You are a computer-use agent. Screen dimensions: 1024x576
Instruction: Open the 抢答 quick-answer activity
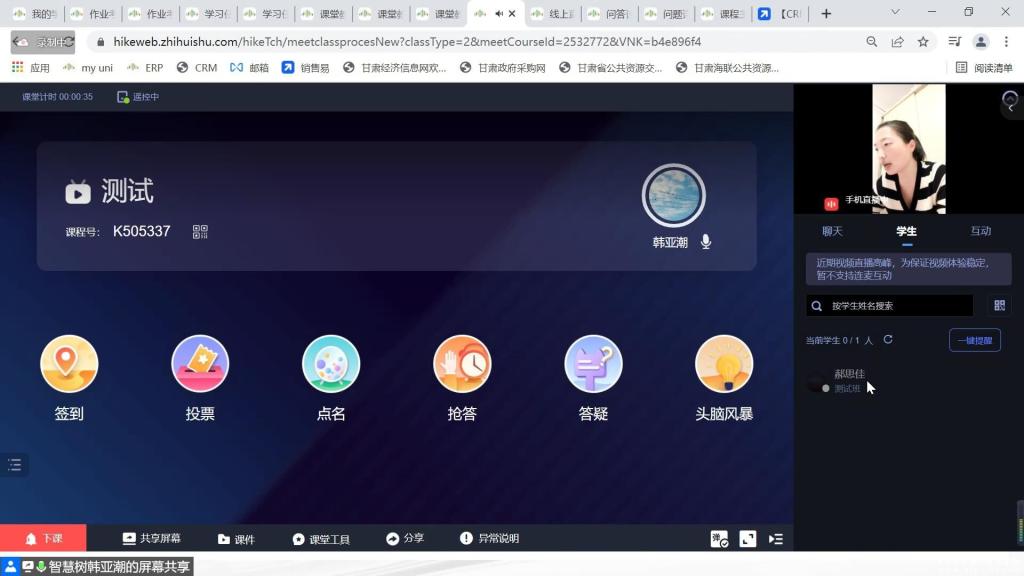coord(462,364)
